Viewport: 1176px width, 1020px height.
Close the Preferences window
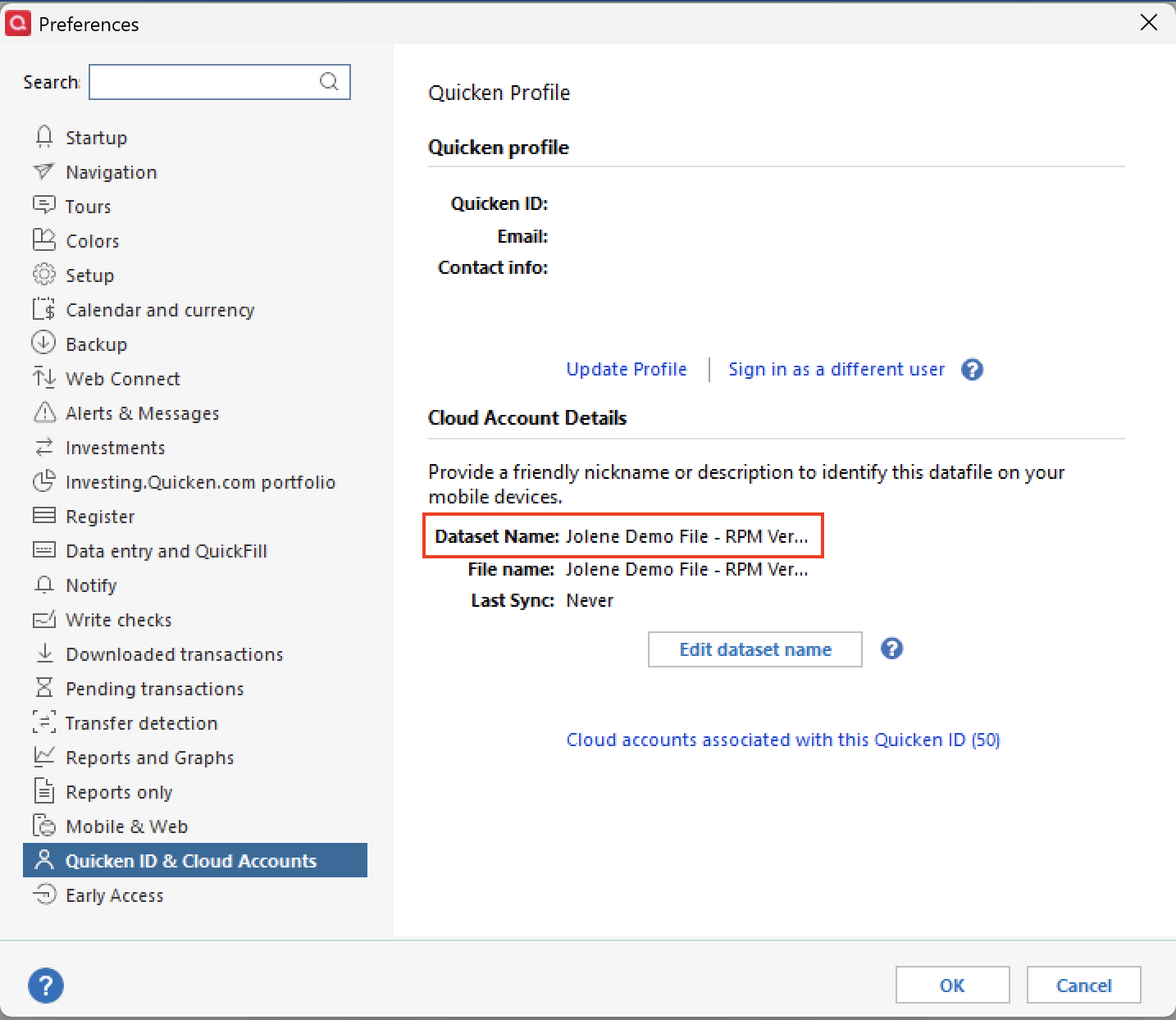[1149, 23]
